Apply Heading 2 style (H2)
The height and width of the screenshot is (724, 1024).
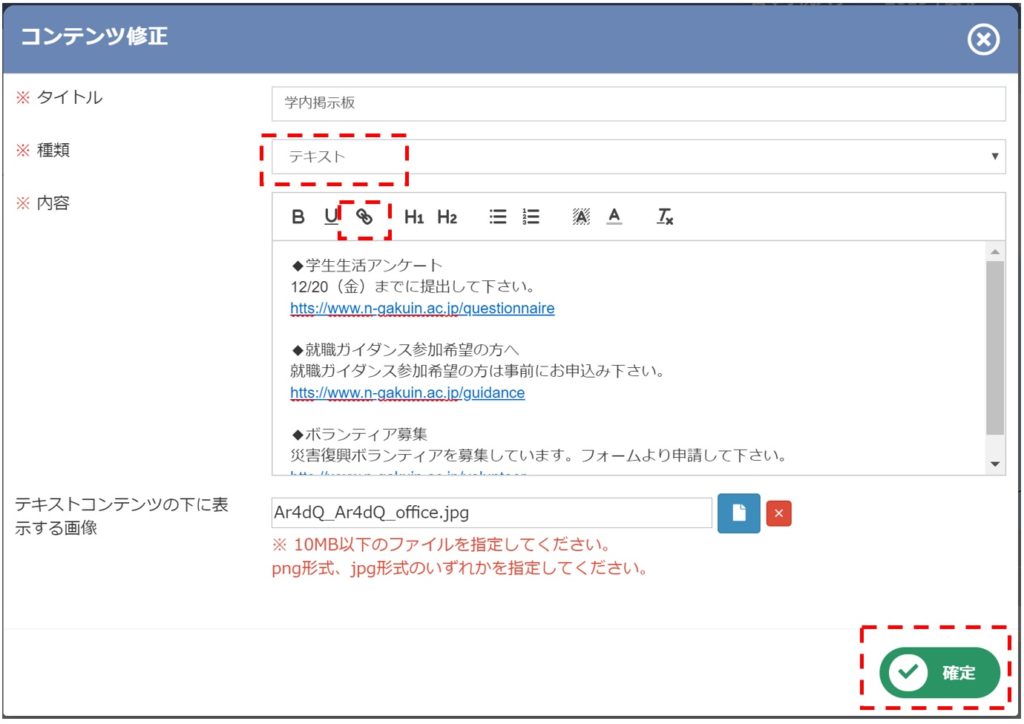tap(447, 217)
